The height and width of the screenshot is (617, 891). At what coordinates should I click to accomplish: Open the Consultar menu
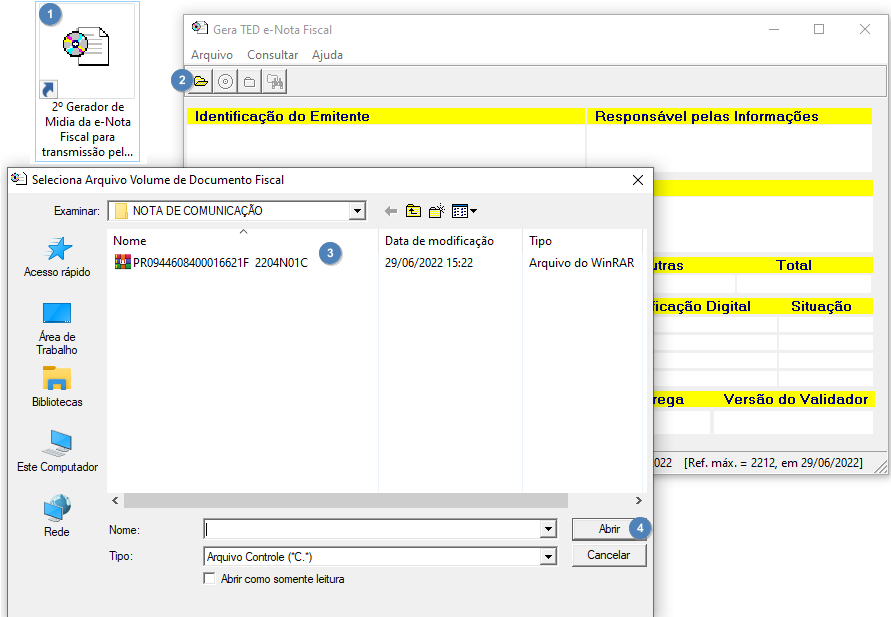pyautogui.click(x=272, y=55)
